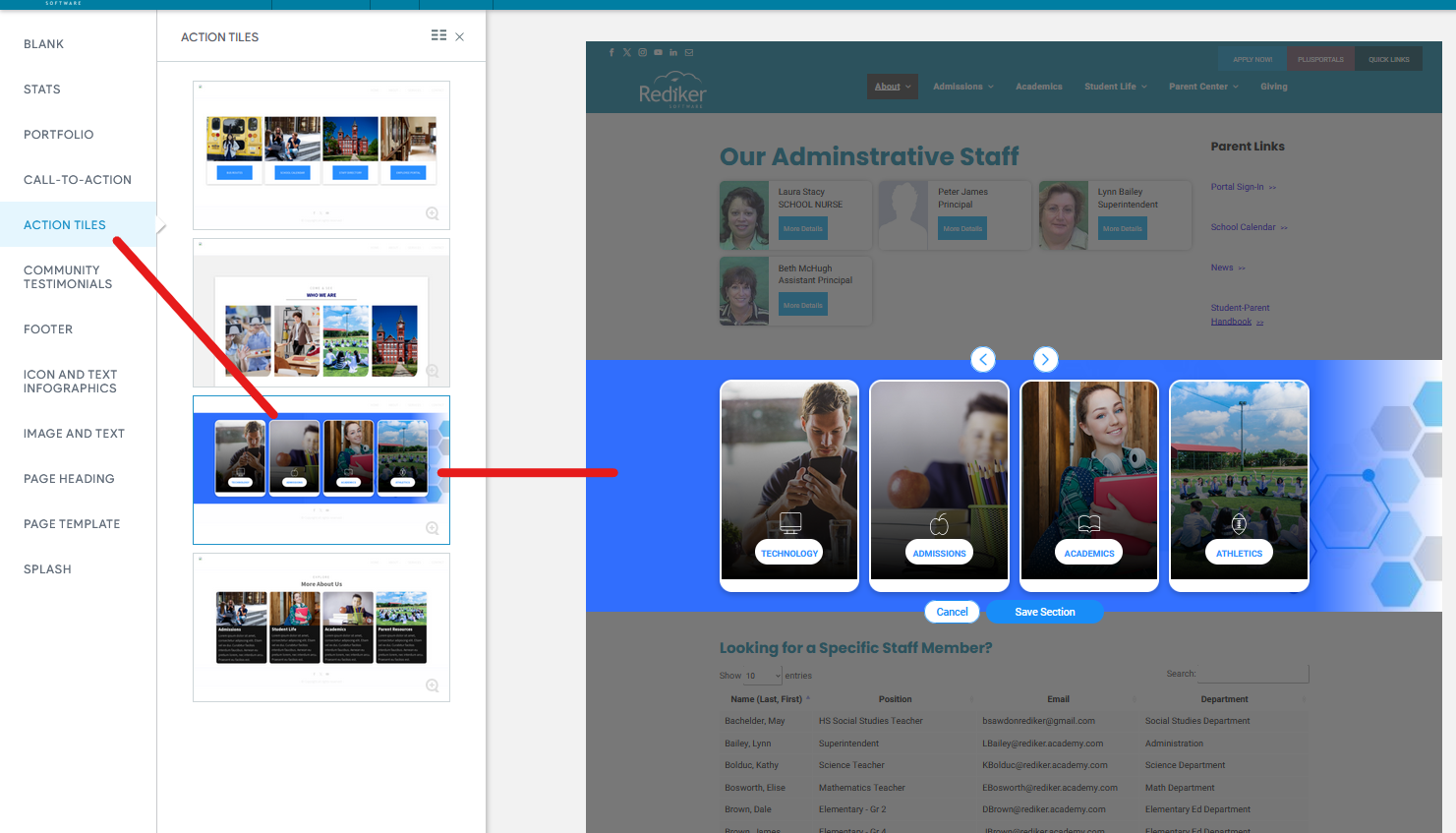Select the STATS section category
The height and width of the screenshot is (833, 1456).
[42, 89]
